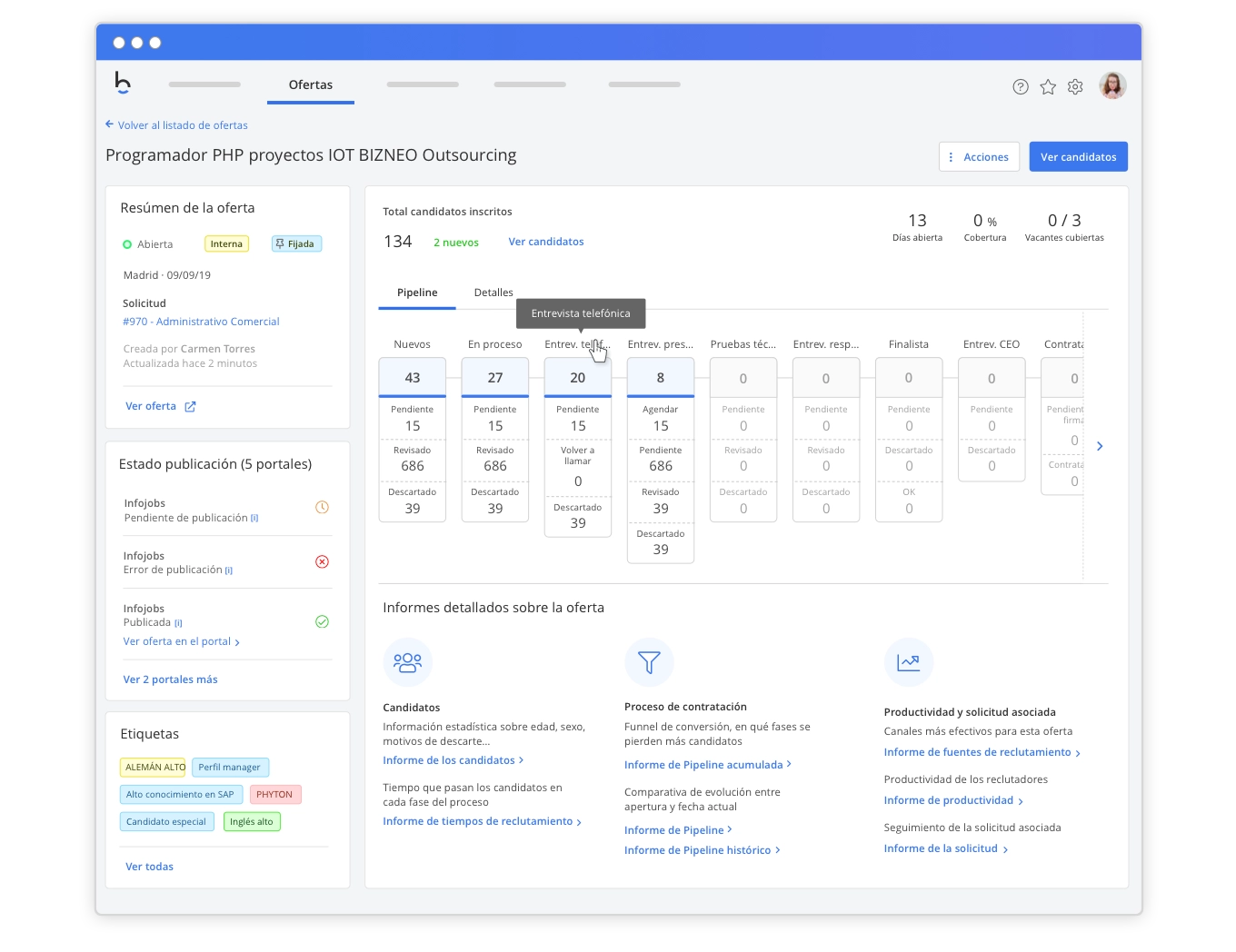The height and width of the screenshot is (952, 1236).
Task: Click the funnel icon for Proceso de contratación
Action: tap(649, 662)
